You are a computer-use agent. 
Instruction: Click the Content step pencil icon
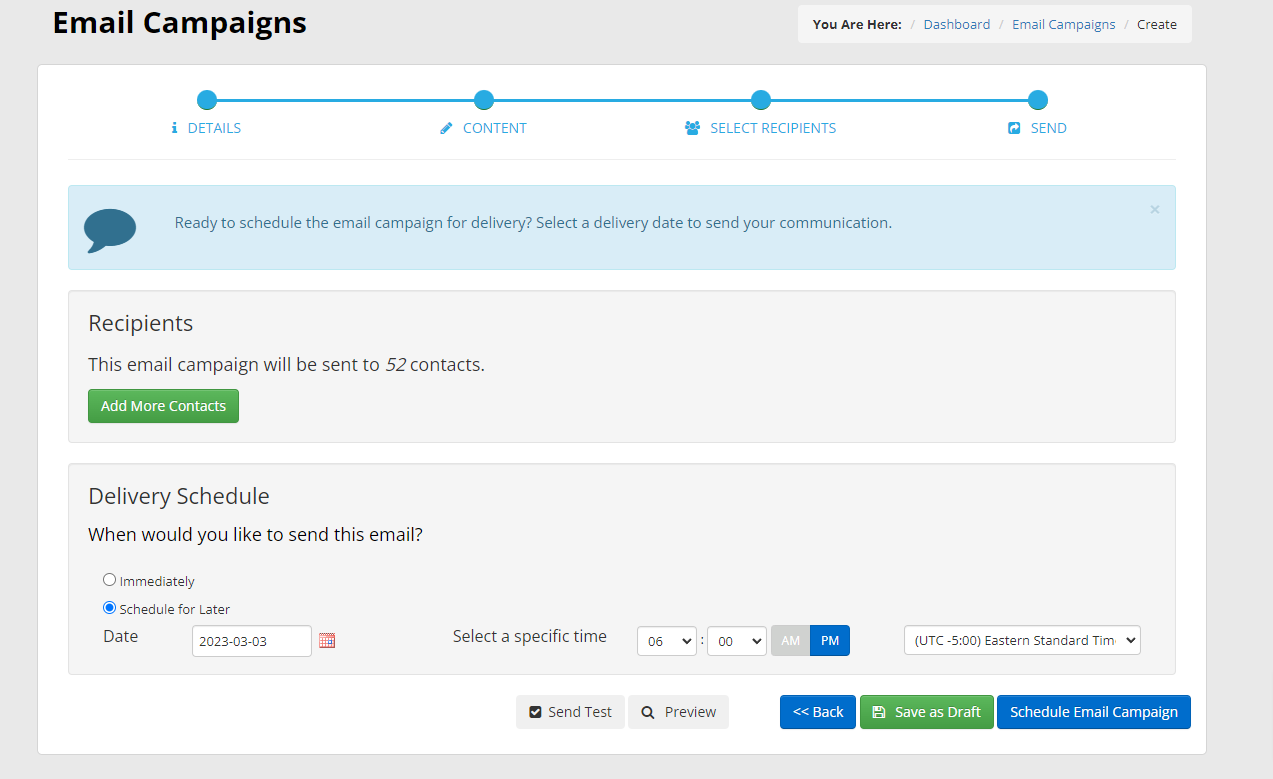tap(446, 128)
